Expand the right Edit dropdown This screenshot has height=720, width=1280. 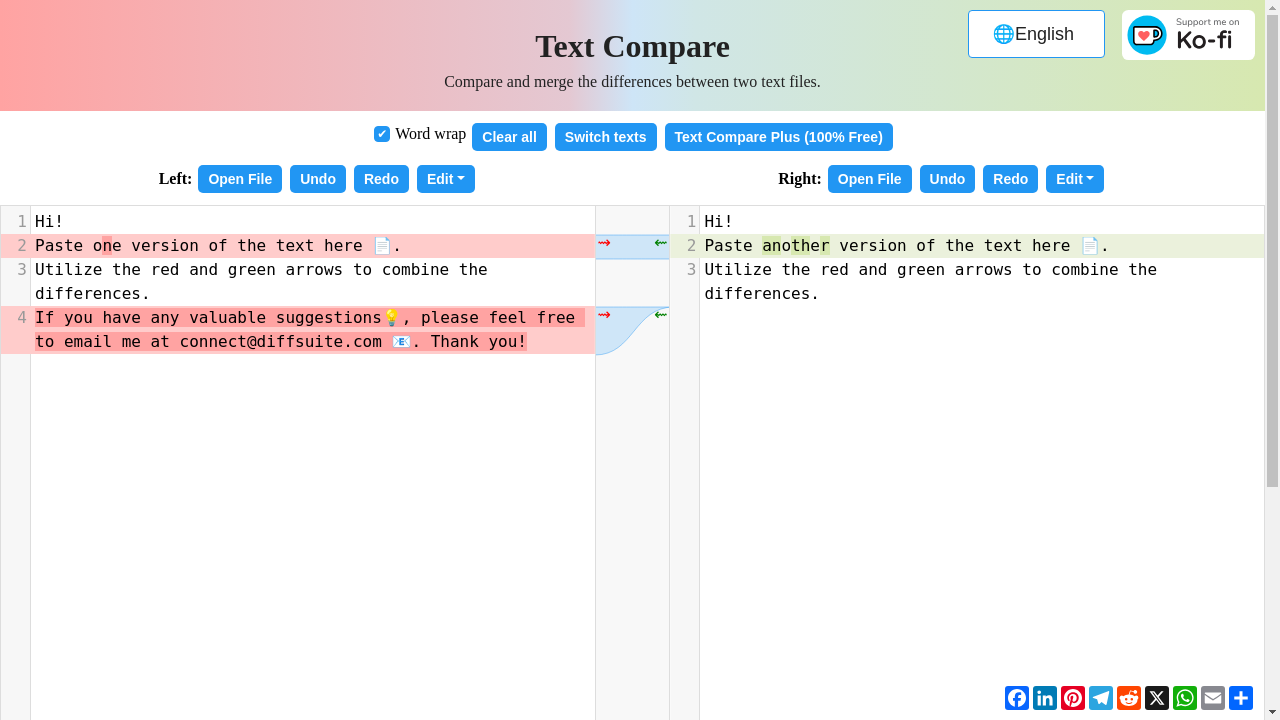1074,179
